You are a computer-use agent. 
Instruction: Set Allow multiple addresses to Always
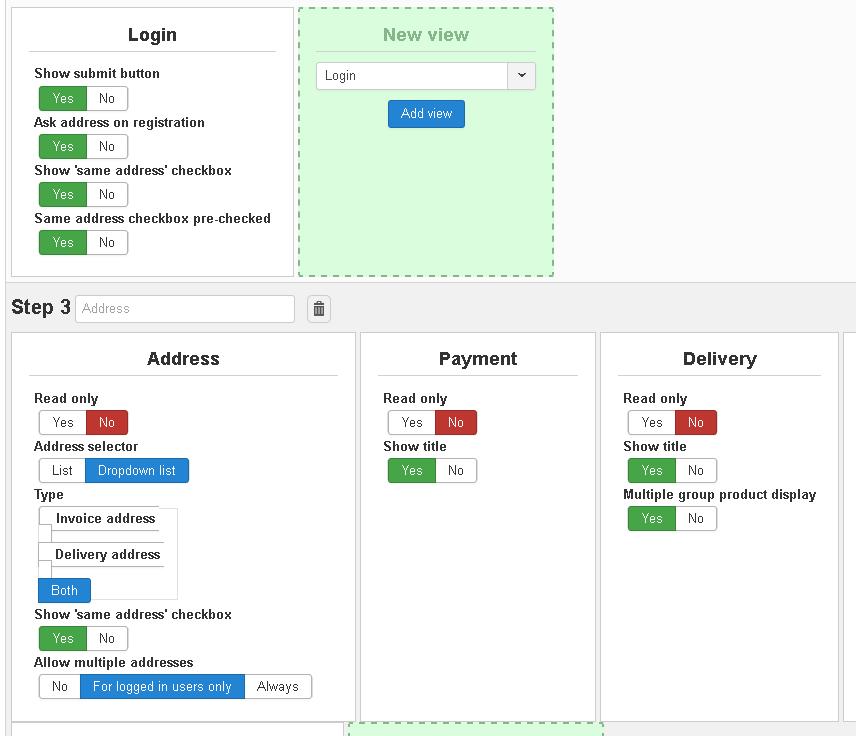278,686
